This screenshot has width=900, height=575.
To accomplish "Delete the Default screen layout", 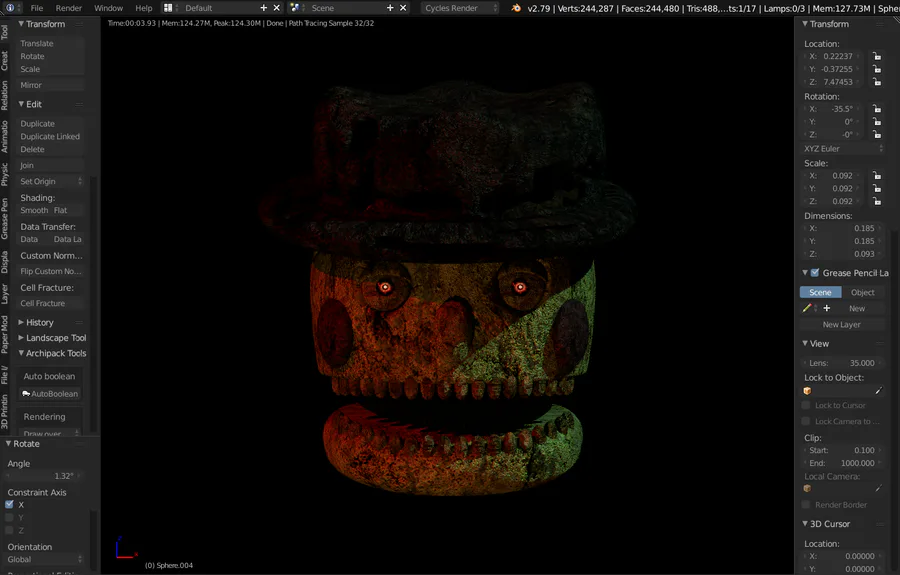I will 277,8.
